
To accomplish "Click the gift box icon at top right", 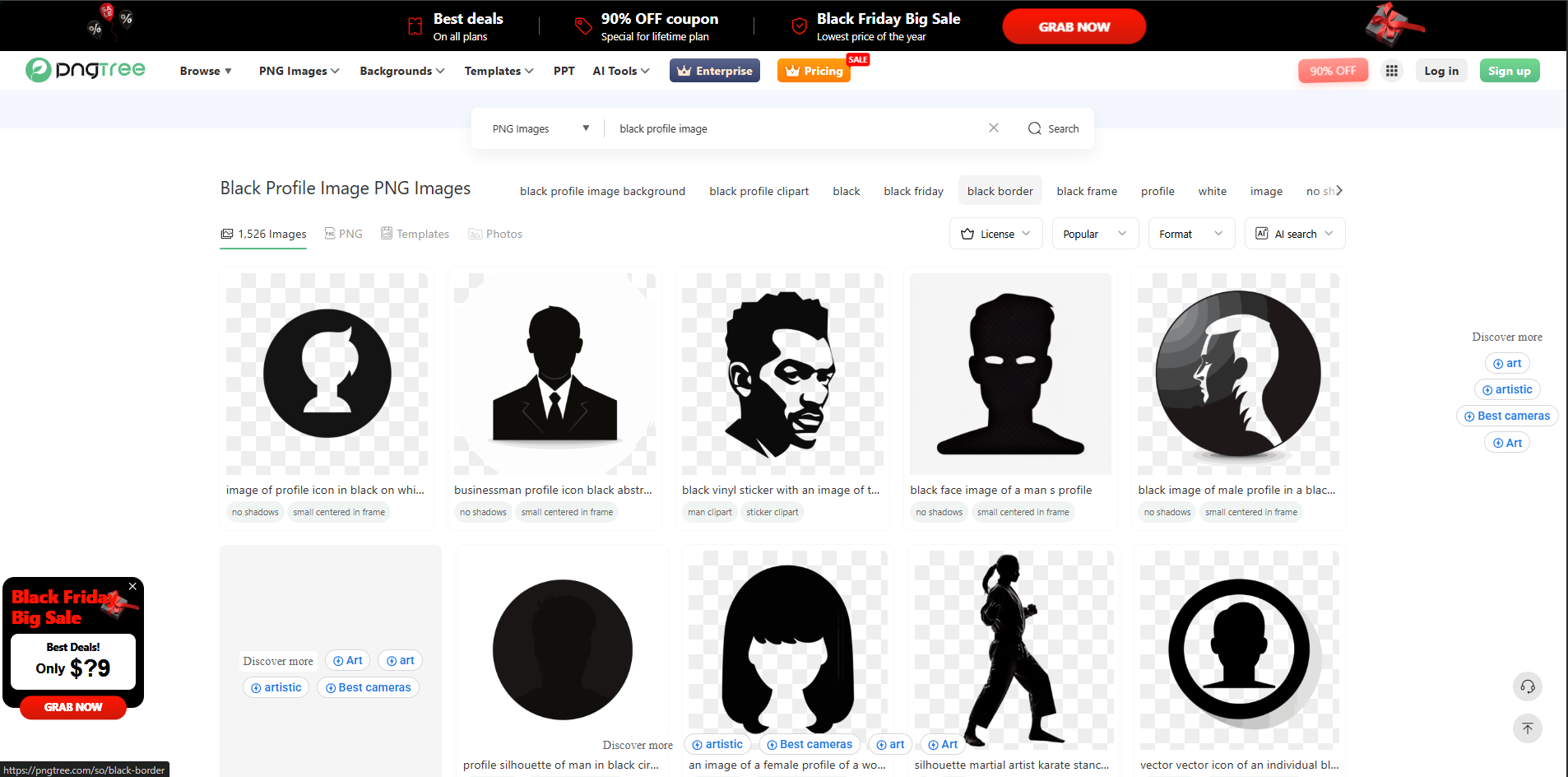I will [x=1394, y=23].
